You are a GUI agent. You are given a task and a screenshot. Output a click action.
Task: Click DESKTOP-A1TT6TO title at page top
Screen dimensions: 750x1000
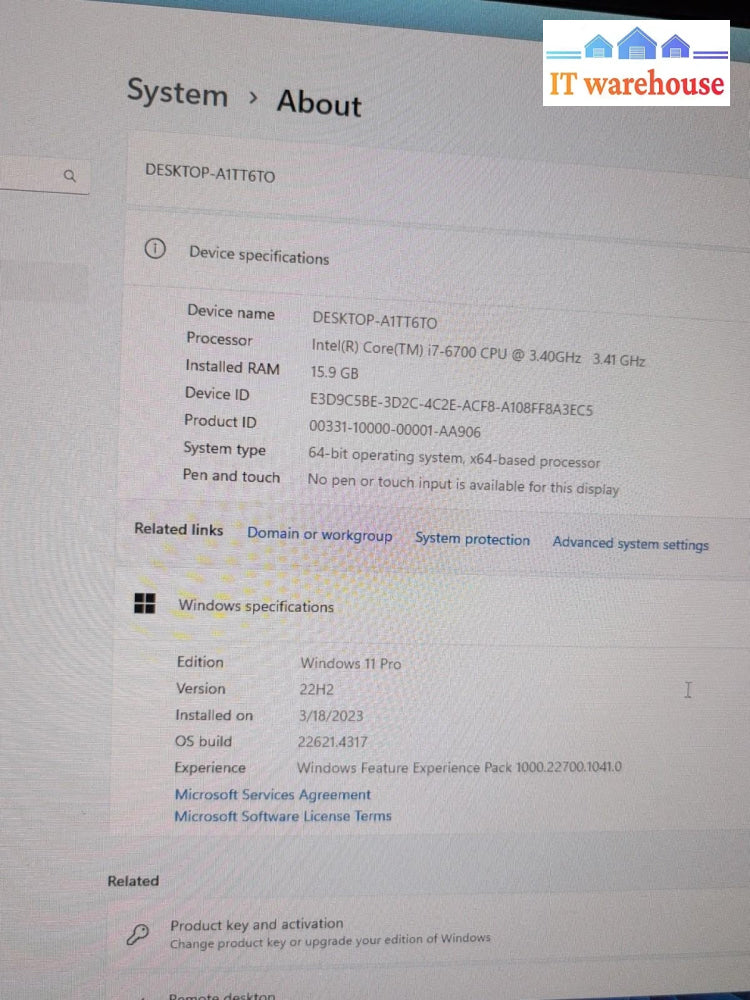click(x=210, y=173)
